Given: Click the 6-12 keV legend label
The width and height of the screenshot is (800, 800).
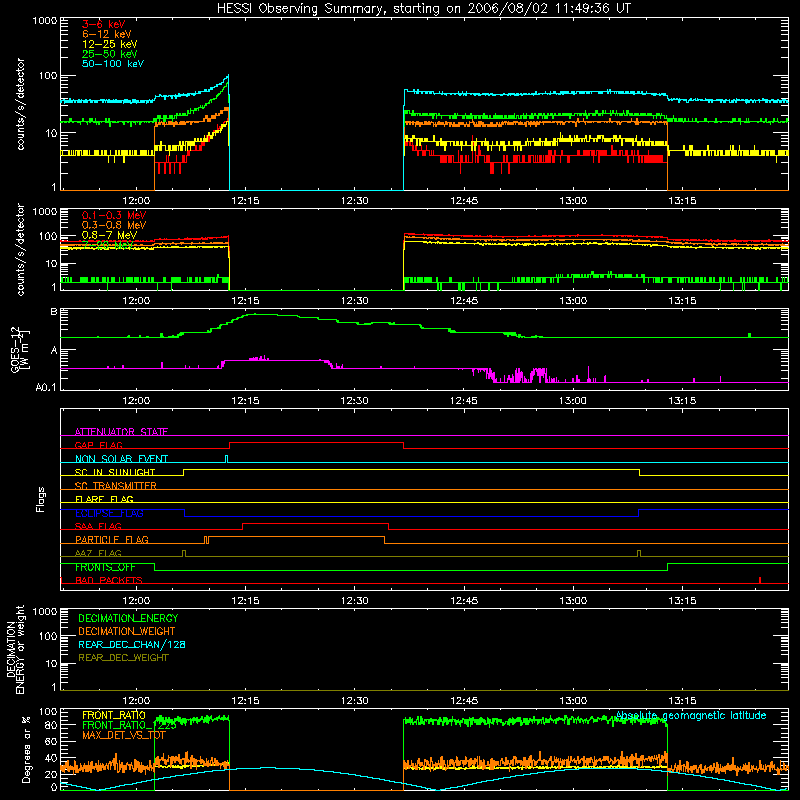Looking at the screenshot, I should 106,34.
